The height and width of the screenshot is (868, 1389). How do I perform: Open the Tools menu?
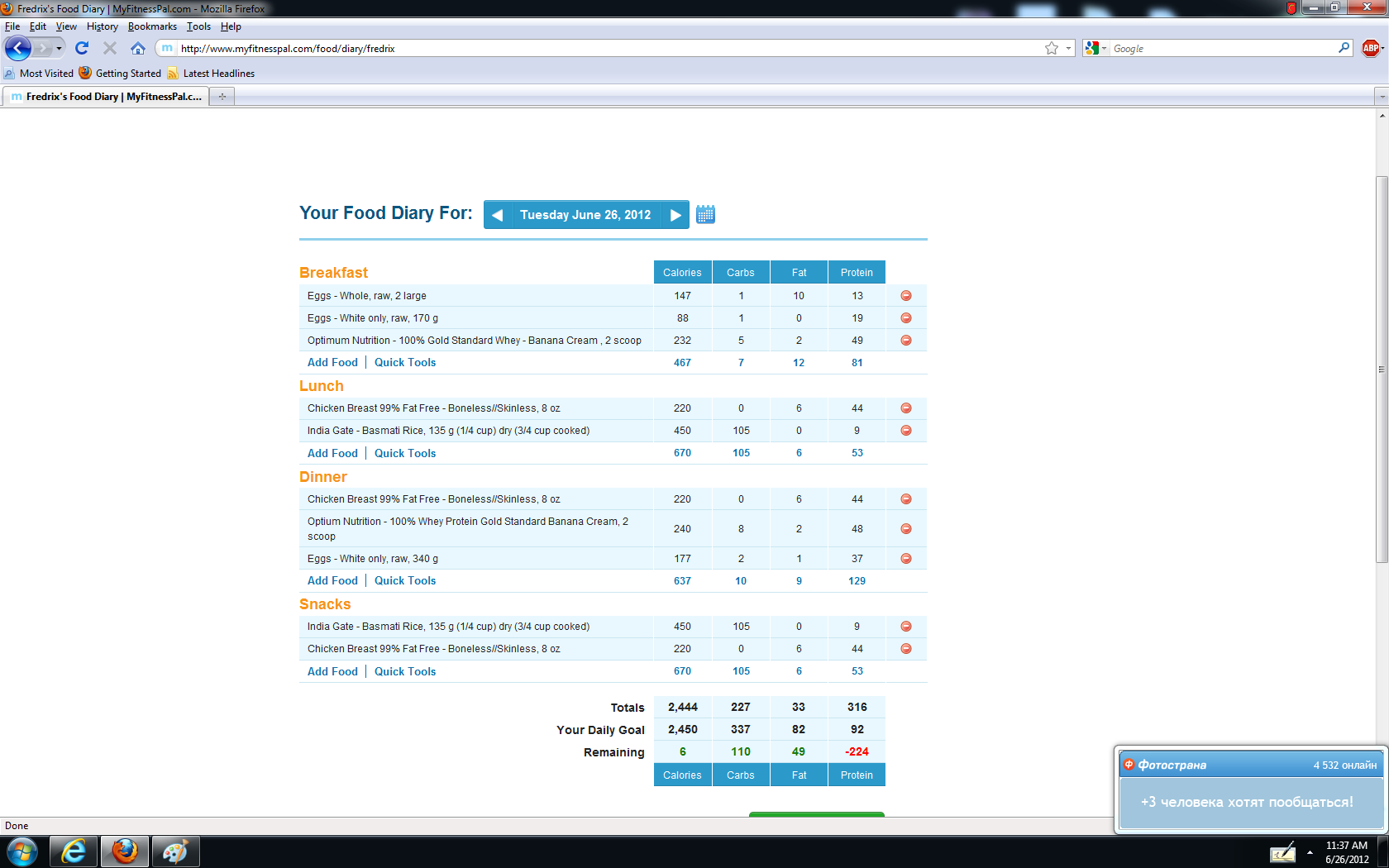[x=198, y=26]
